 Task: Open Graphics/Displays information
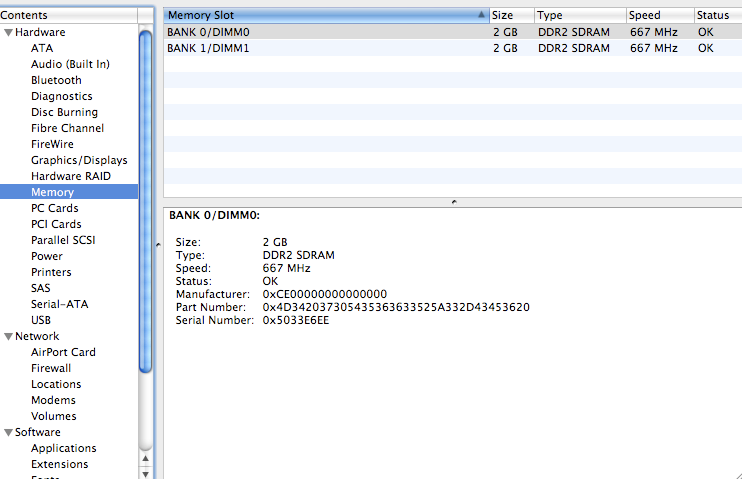tap(79, 160)
